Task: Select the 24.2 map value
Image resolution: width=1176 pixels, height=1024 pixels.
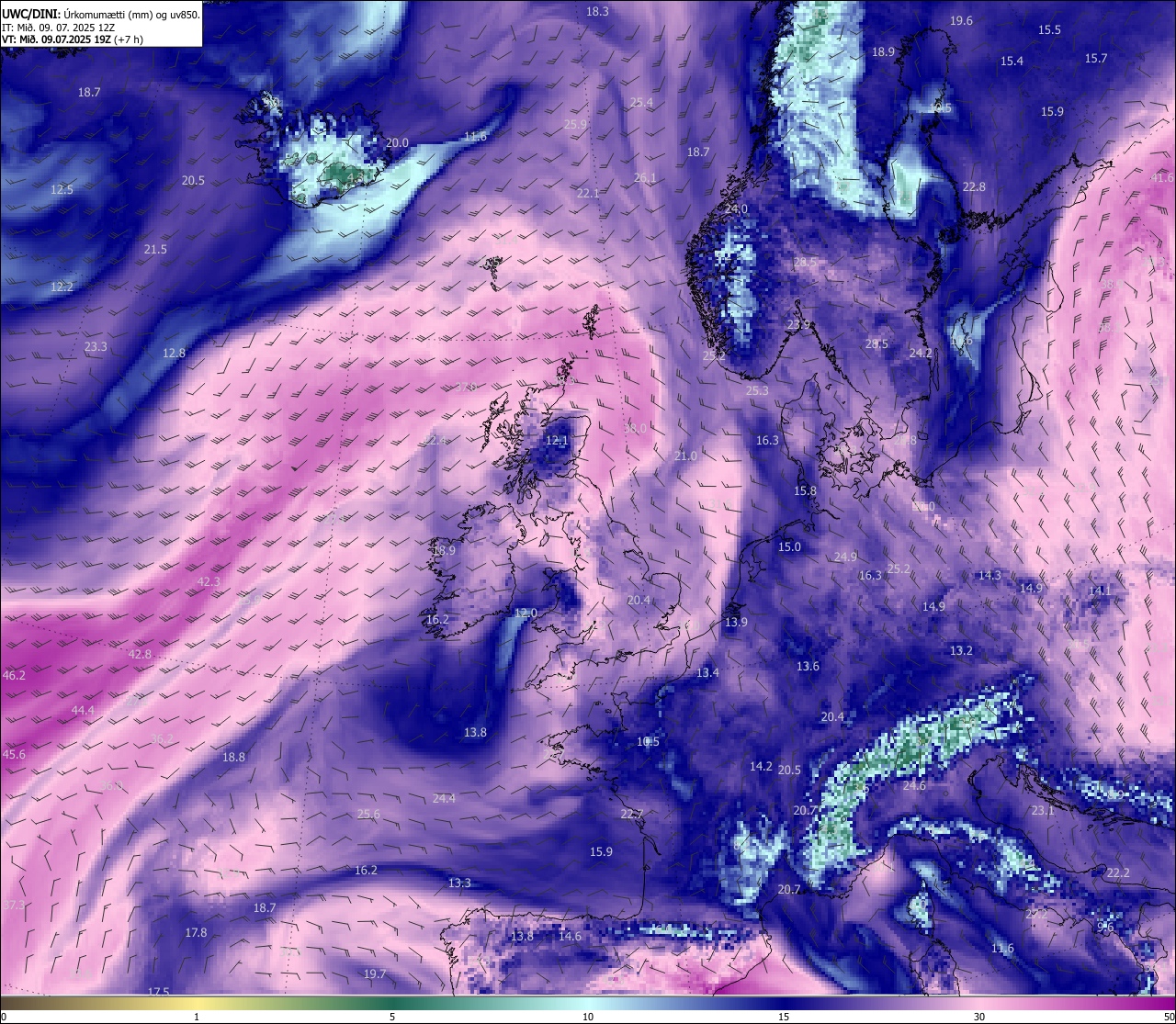Action: (921, 353)
